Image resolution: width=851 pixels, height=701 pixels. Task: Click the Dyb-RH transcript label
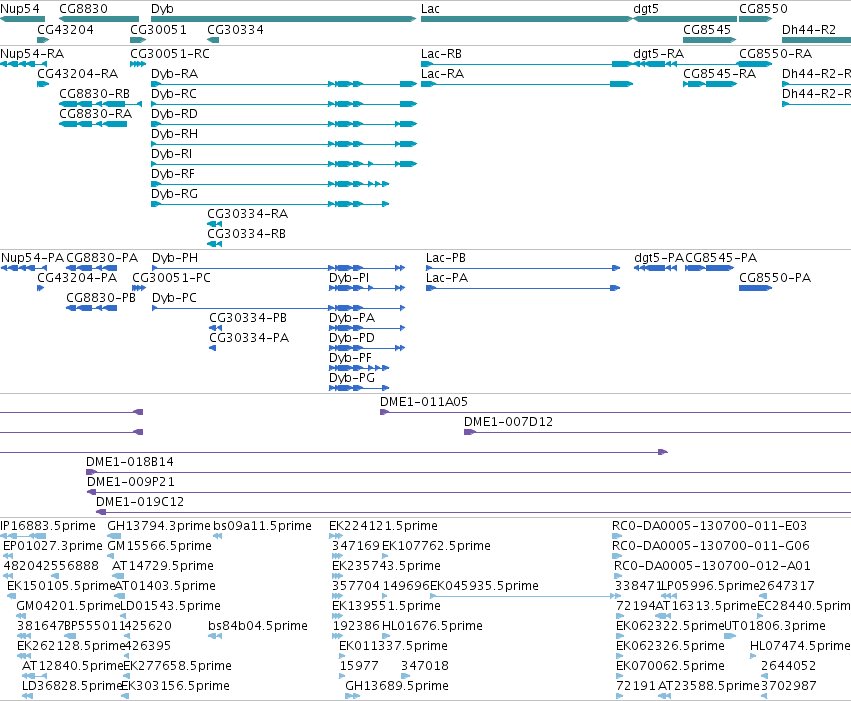point(174,134)
